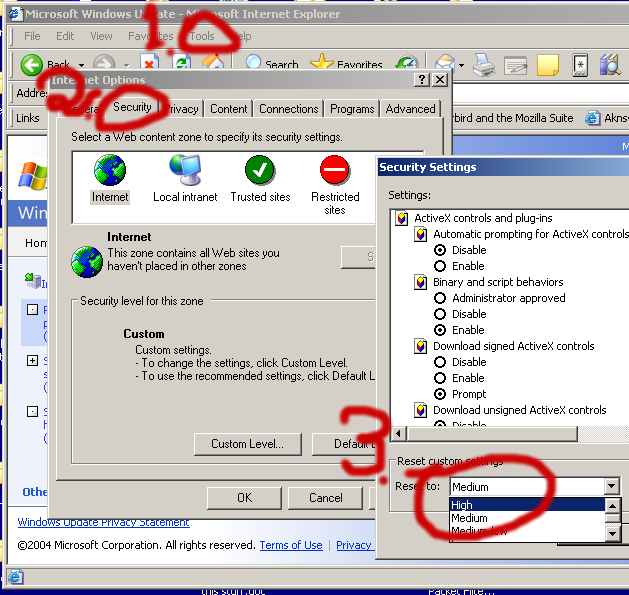Click the settings list horizontal scrollbar
This screenshot has width=629, height=595.
pos(500,434)
